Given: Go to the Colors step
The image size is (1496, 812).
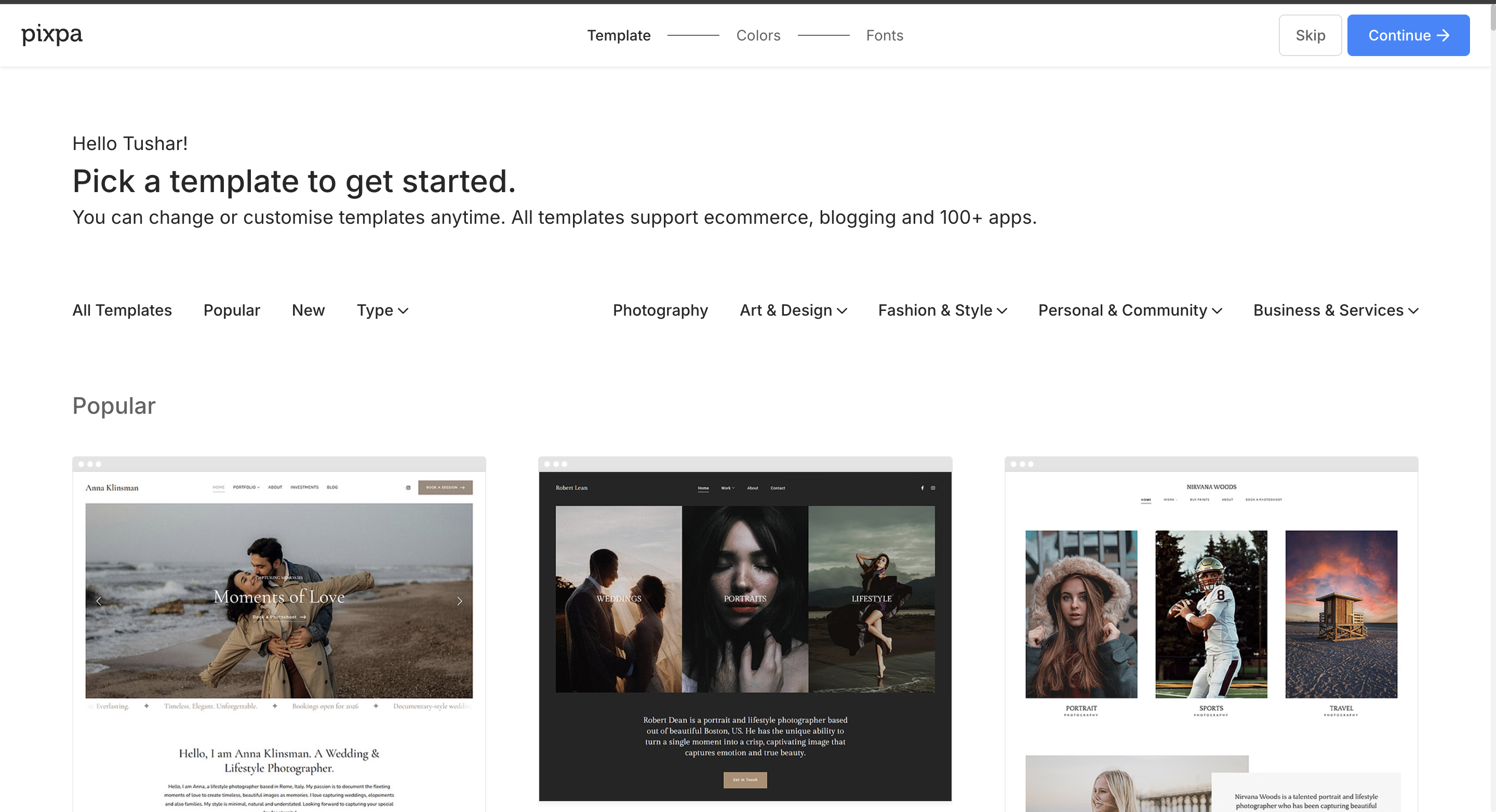Looking at the screenshot, I should [758, 35].
